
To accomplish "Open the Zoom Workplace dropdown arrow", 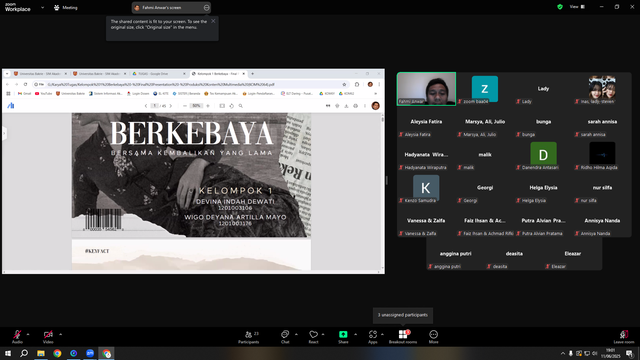I will click(x=42, y=7).
